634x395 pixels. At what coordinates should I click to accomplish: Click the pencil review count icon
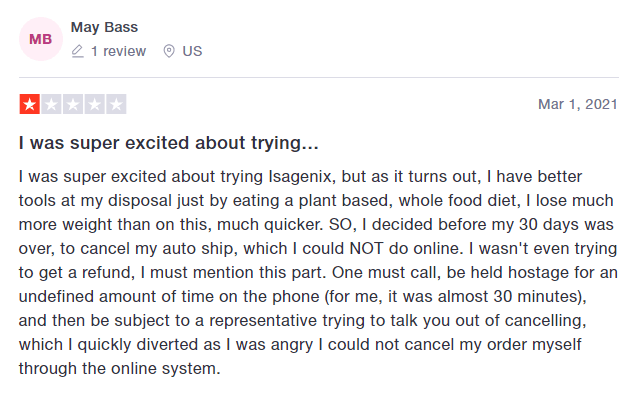pyautogui.click(x=78, y=51)
